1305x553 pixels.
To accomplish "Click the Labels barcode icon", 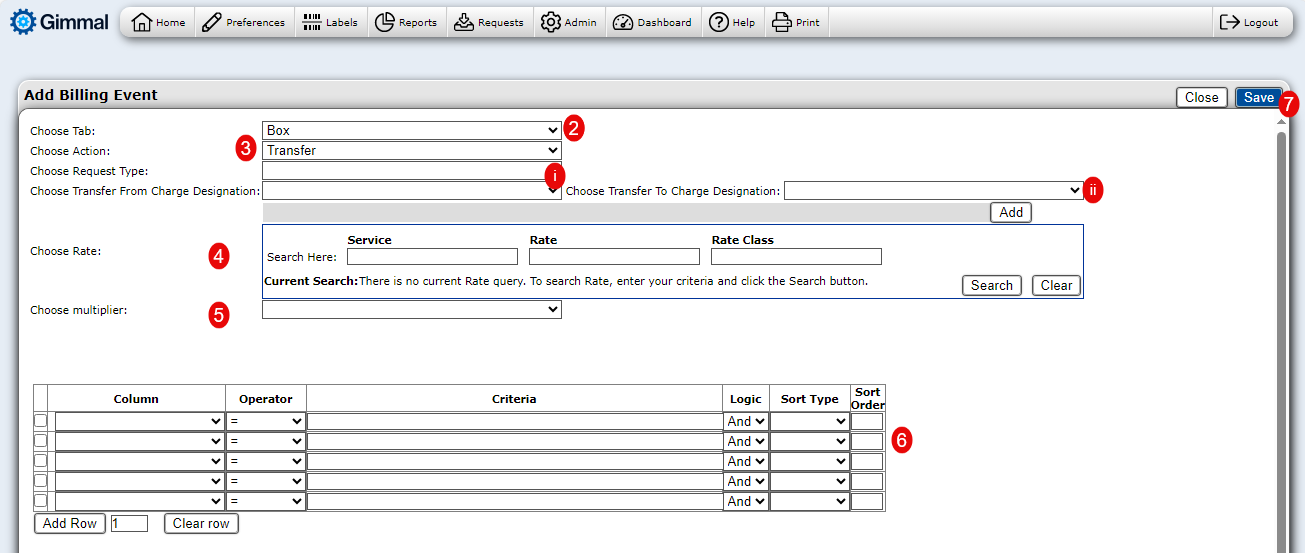I will tap(312, 22).
